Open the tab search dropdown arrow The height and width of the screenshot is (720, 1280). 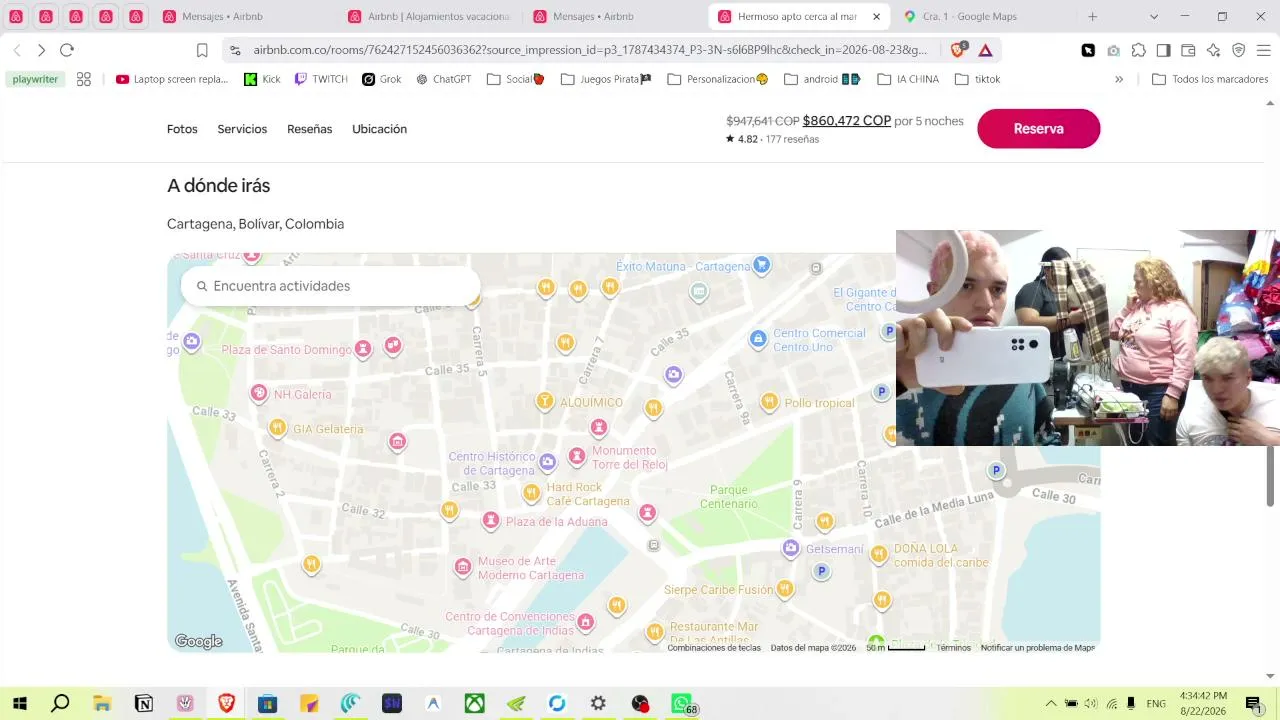click(1154, 17)
